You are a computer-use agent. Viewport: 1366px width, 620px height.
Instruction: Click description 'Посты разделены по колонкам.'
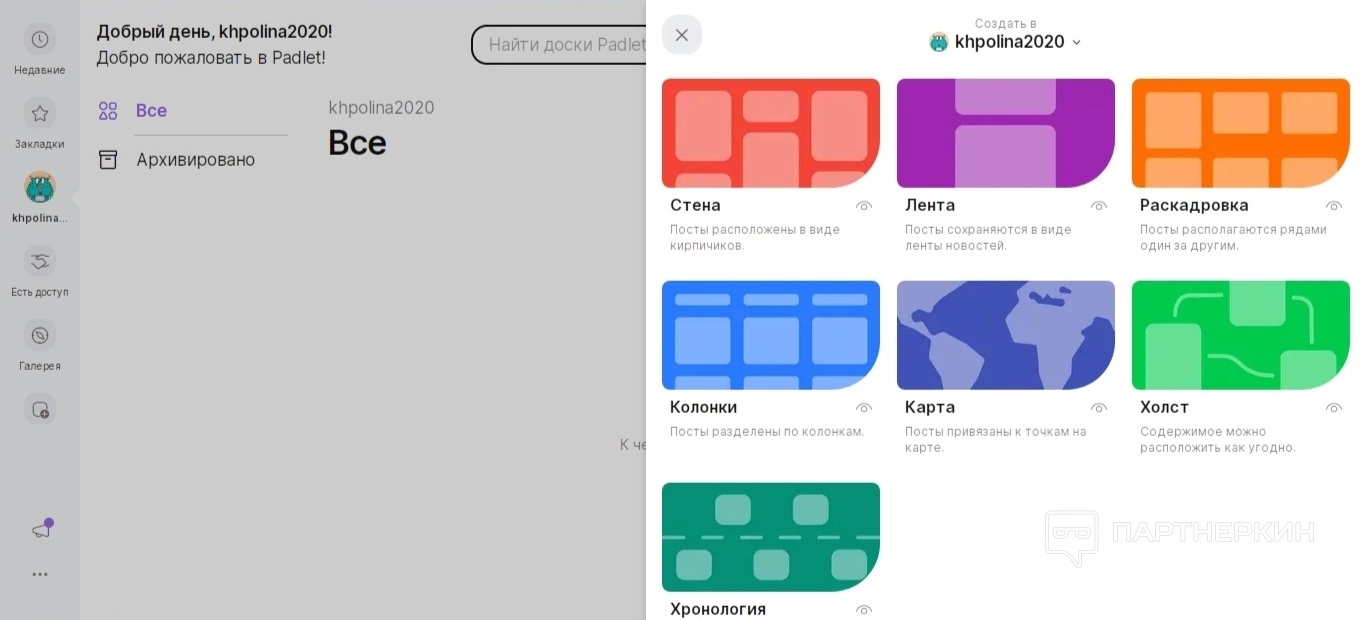coord(767,432)
